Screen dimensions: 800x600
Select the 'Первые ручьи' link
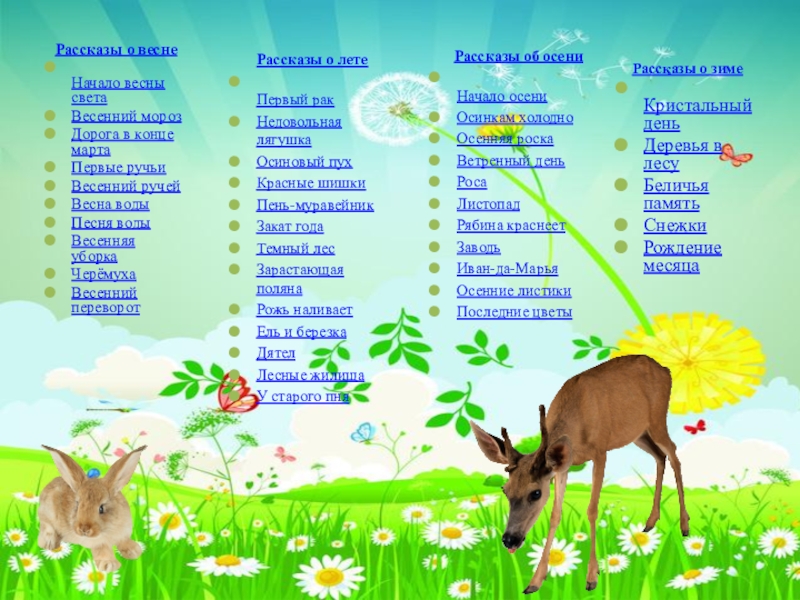click(118, 168)
